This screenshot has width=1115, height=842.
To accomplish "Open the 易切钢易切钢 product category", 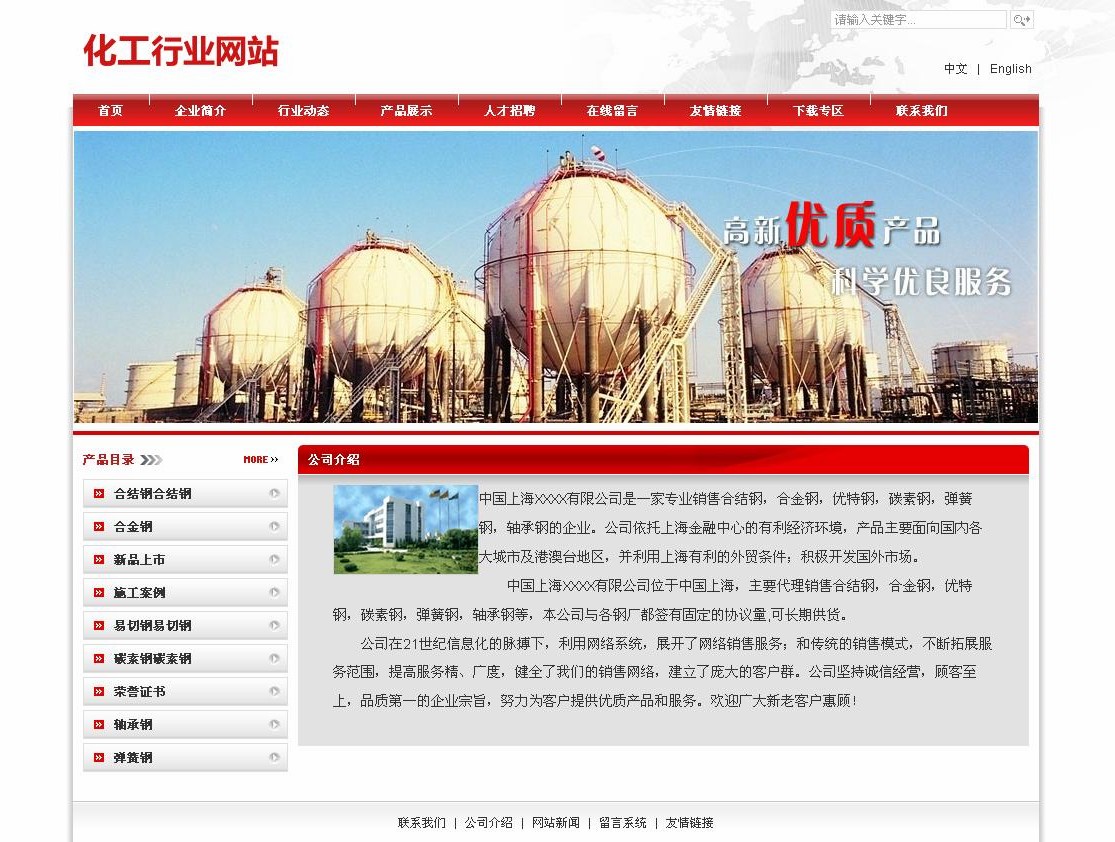I will (152, 626).
